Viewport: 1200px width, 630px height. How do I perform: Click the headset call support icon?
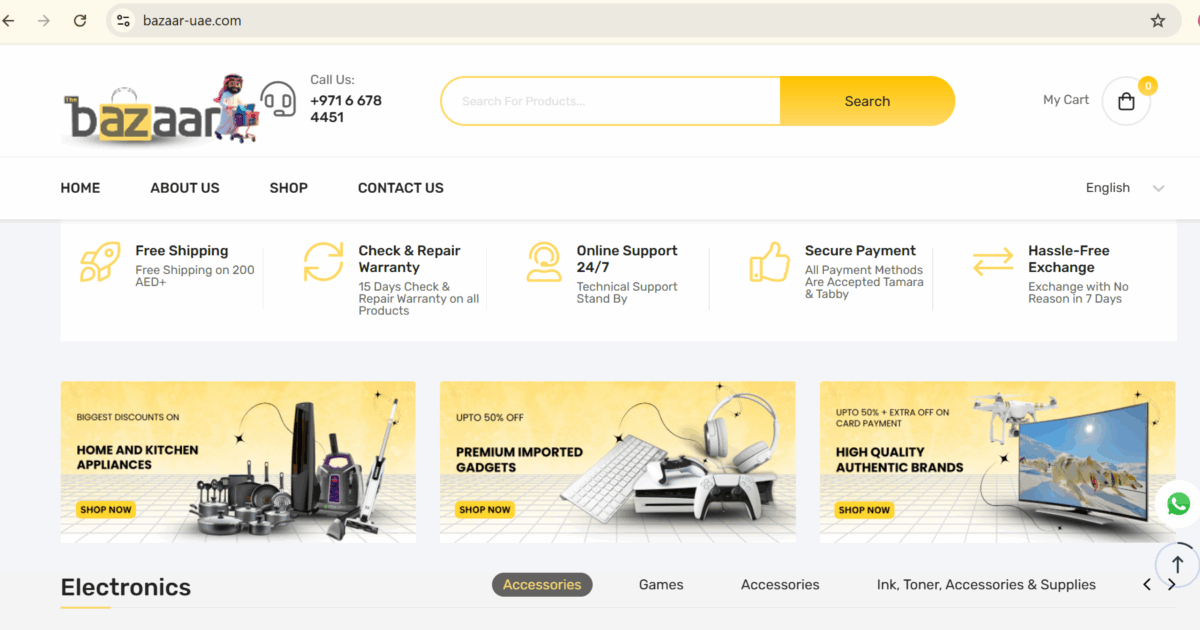278,100
